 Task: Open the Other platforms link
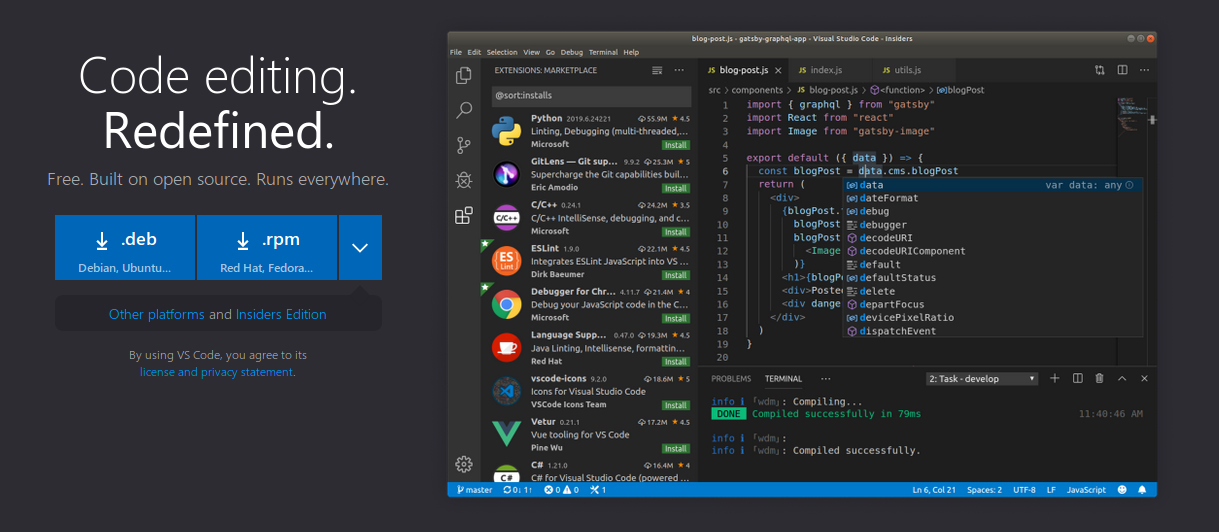[156, 314]
